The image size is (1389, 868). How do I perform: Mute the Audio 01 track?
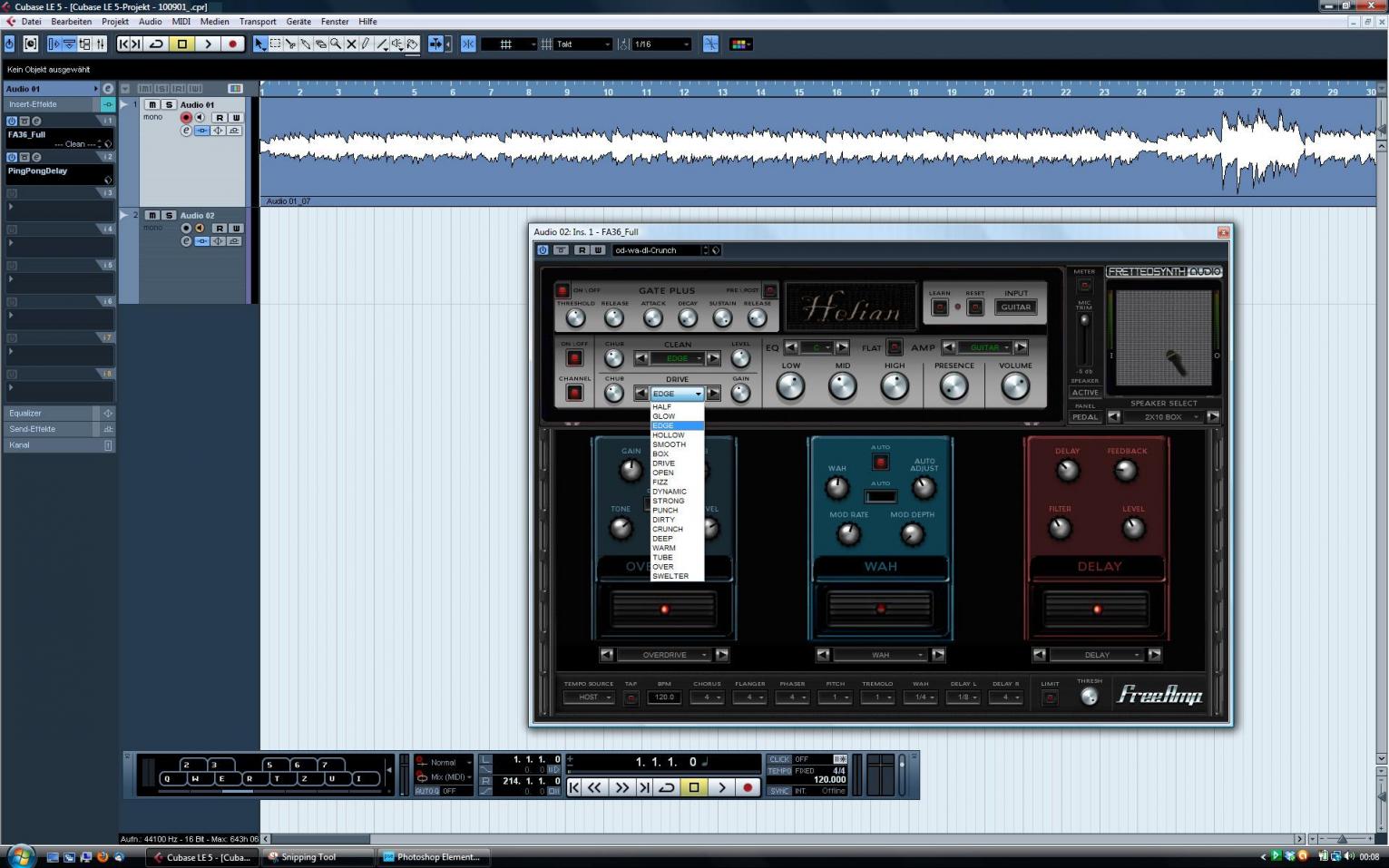tap(152, 105)
